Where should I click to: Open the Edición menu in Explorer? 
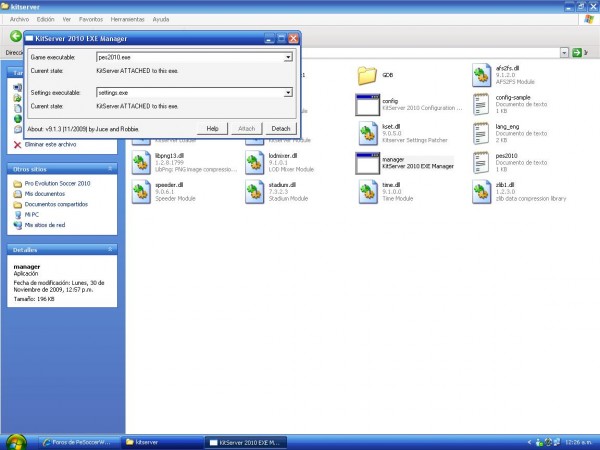click(x=46, y=19)
